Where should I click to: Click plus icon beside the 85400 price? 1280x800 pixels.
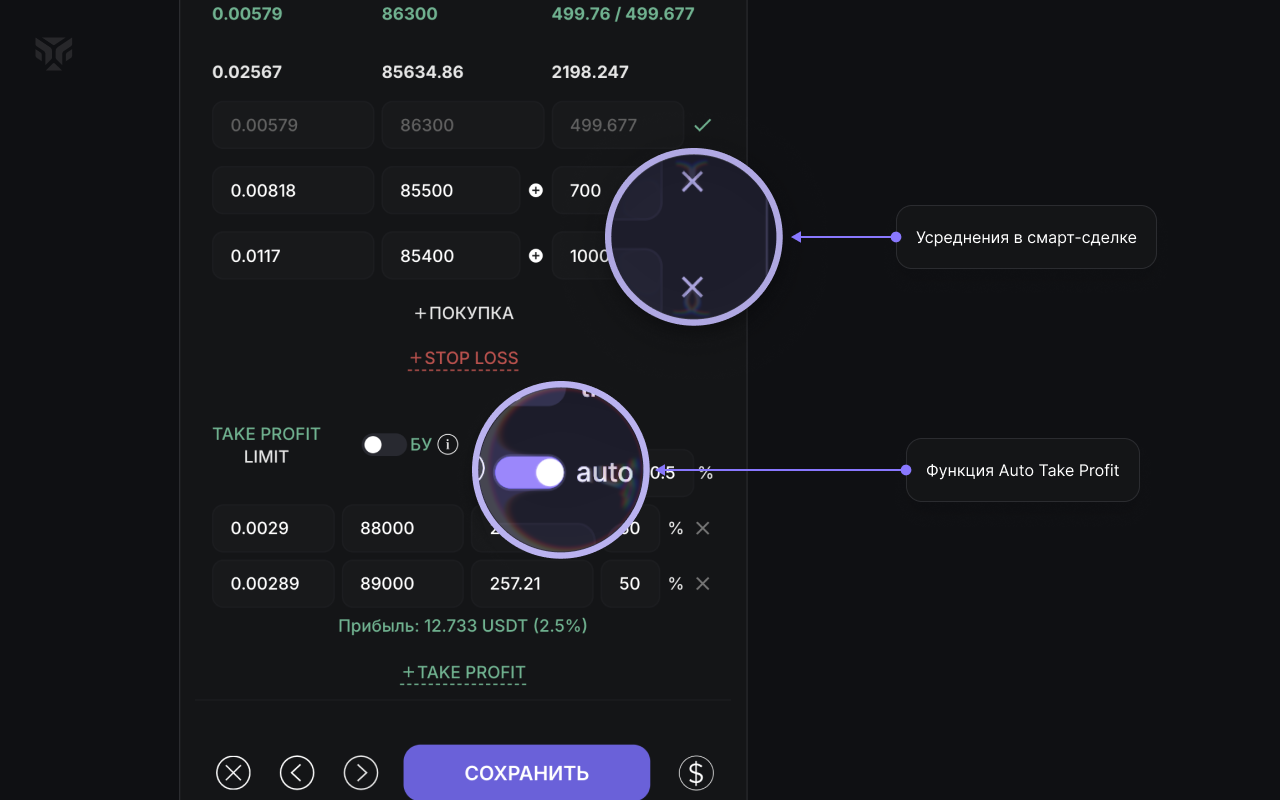click(536, 256)
